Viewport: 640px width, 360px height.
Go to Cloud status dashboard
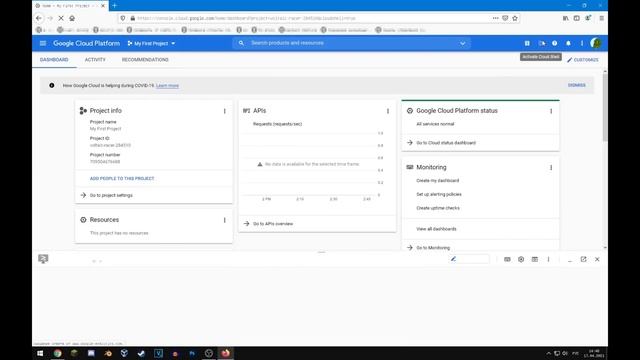click(x=446, y=143)
